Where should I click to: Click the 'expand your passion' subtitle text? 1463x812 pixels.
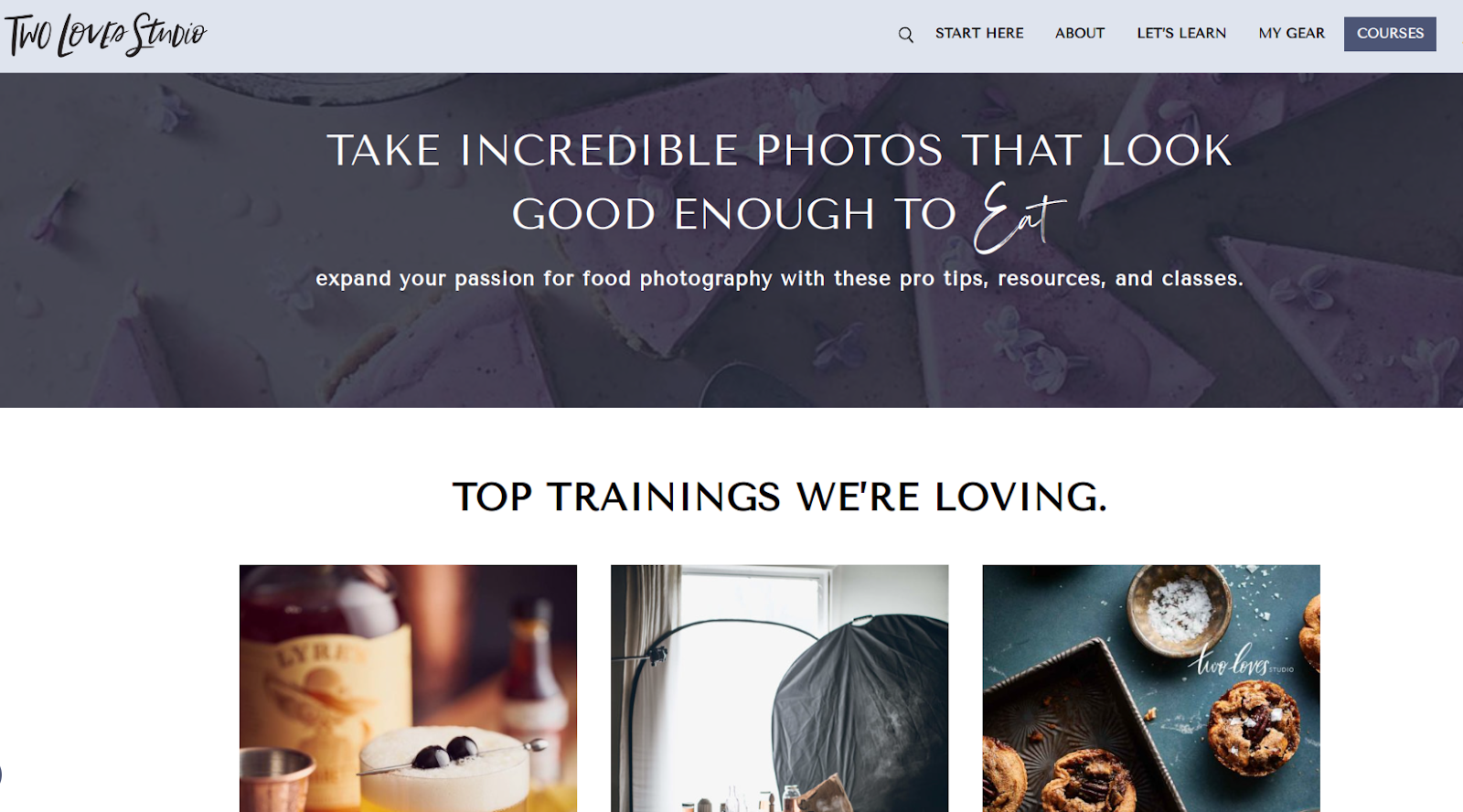coord(779,279)
